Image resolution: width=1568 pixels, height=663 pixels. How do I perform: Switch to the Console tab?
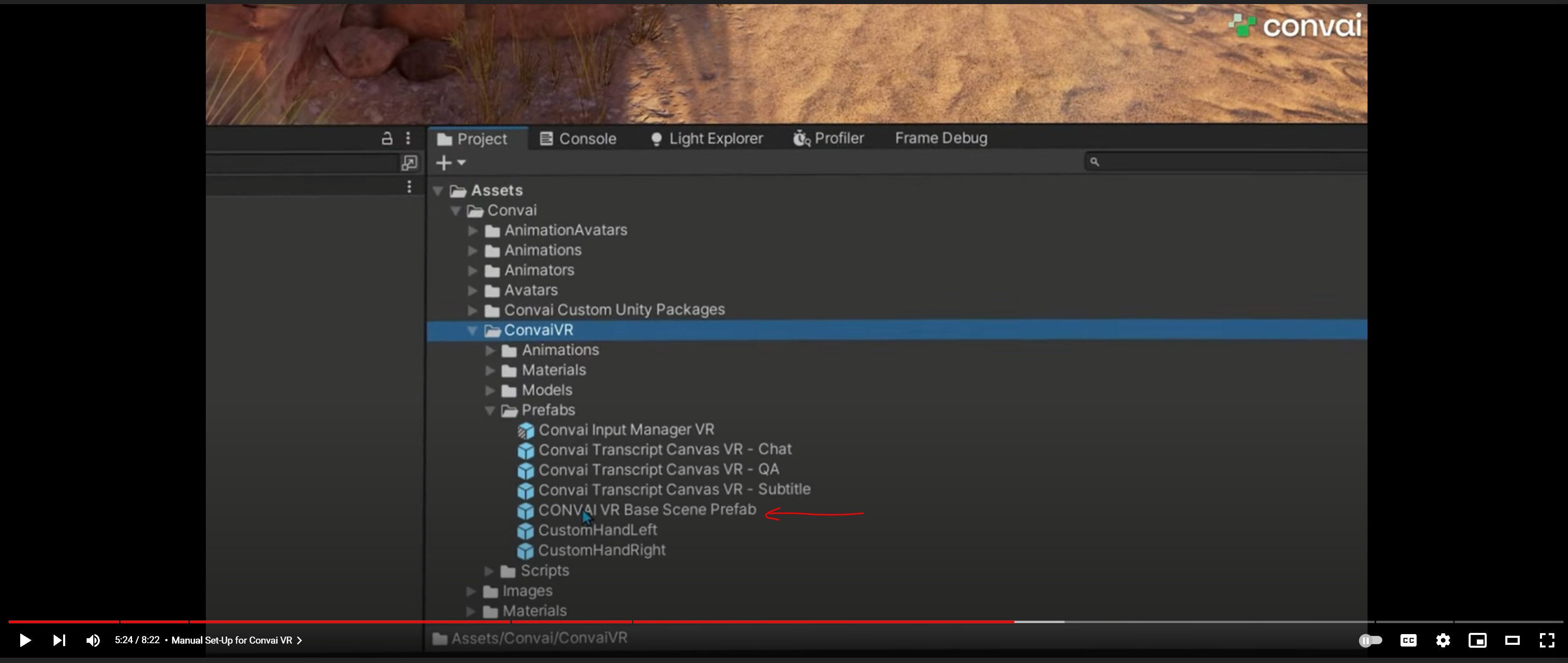click(578, 139)
